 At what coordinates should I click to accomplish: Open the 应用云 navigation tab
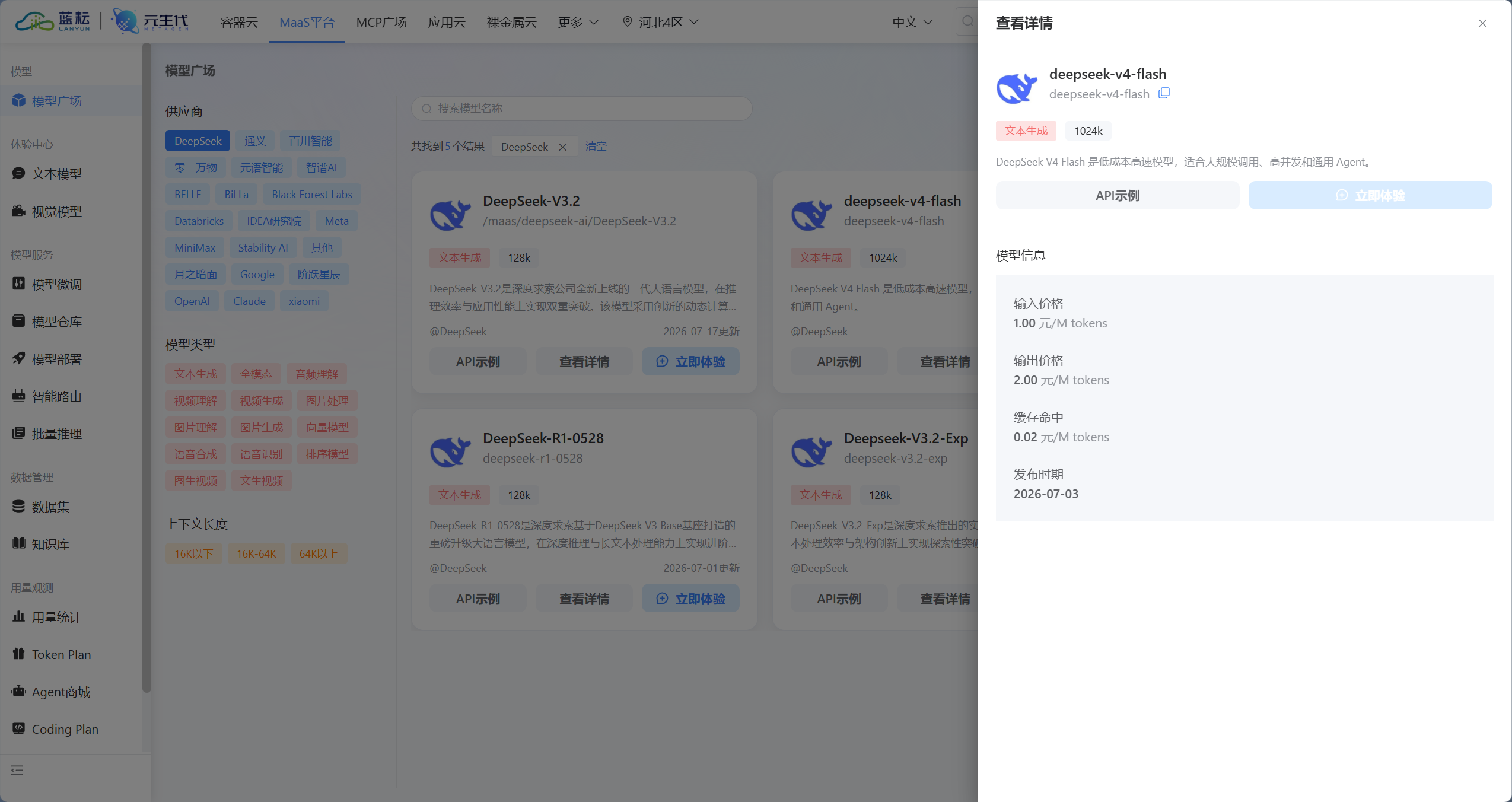tap(447, 22)
